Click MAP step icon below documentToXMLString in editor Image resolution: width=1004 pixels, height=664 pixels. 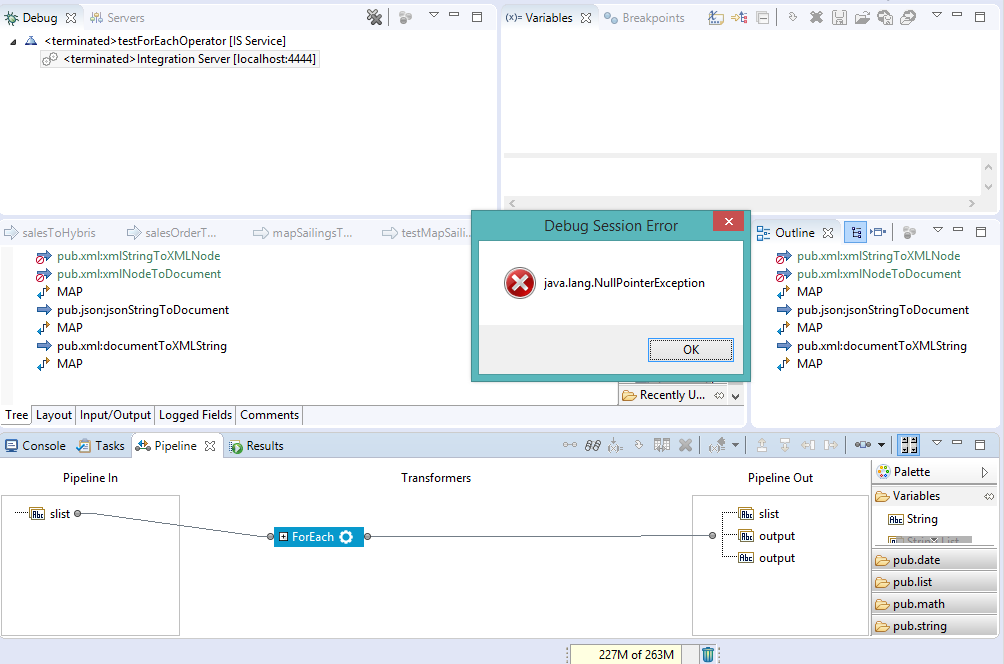click(43, 364)
